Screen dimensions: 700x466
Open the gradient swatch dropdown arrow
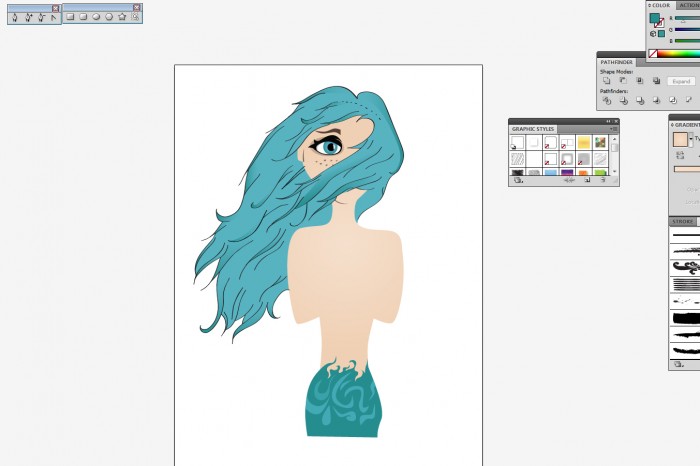coord(691,139)
